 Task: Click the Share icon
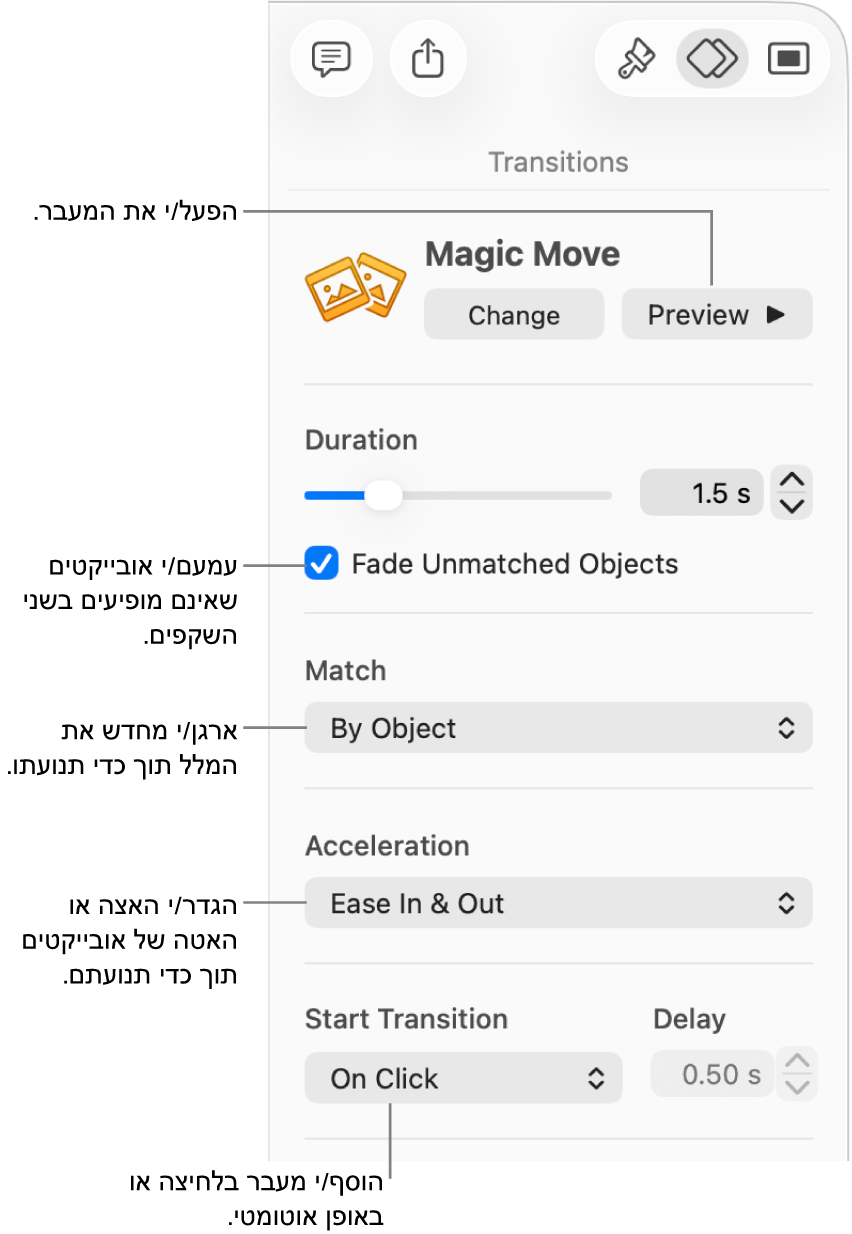(428, 59)
